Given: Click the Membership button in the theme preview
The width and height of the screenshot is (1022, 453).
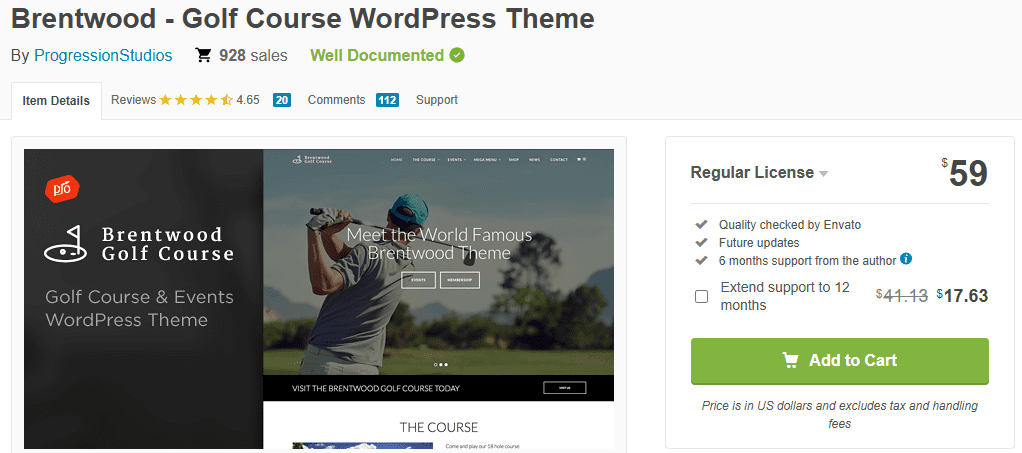Looking at the screenshot, I should coord(460,281).
